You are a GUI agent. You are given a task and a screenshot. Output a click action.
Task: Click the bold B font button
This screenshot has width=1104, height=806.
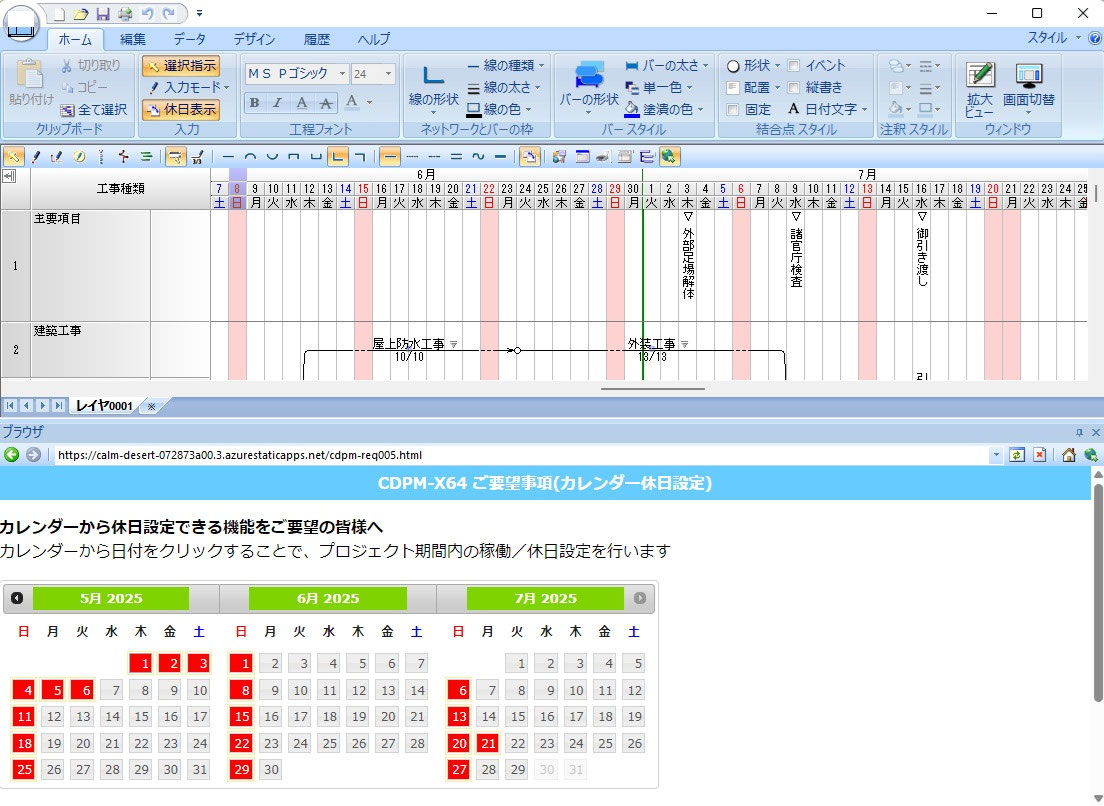click(254, 103)
